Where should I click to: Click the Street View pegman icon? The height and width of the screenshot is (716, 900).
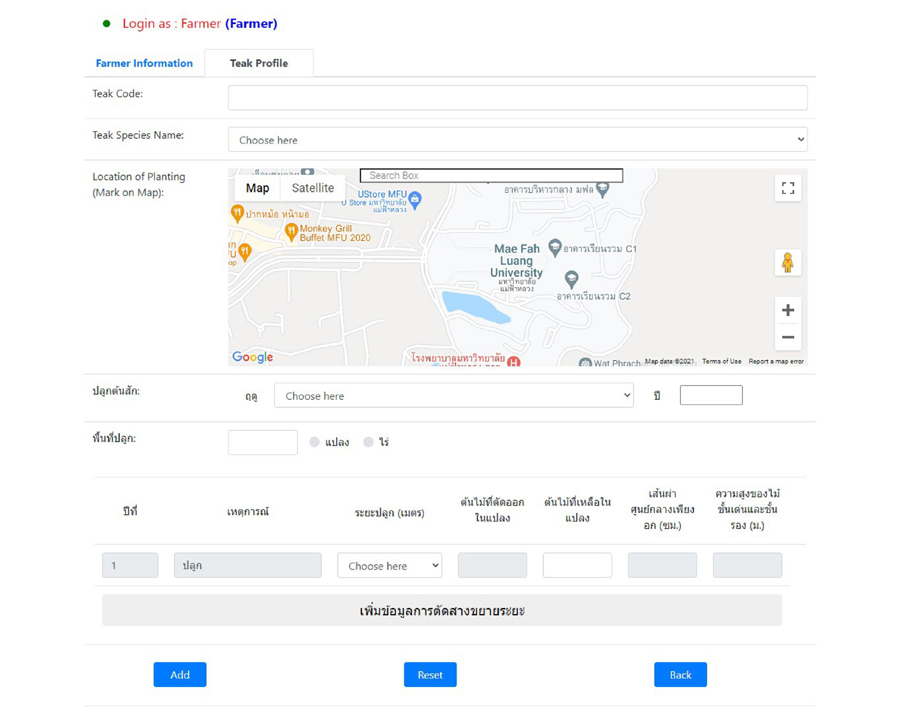[788, 263]
